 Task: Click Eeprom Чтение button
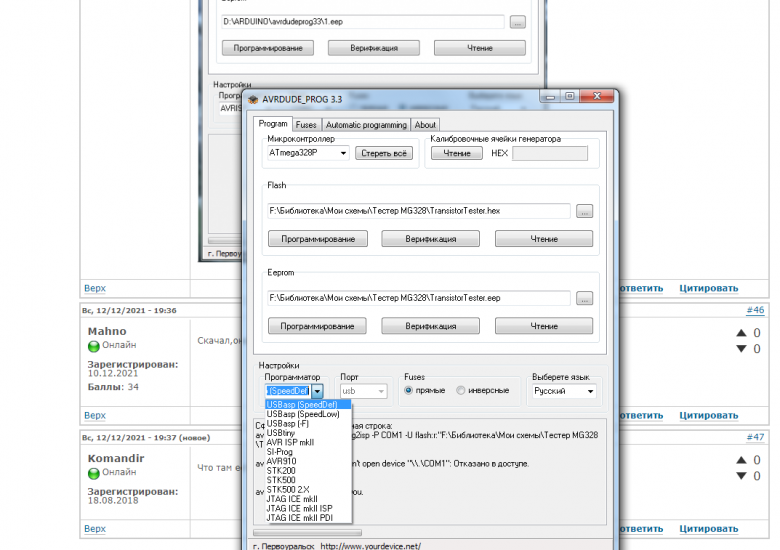tap(544, 326)
